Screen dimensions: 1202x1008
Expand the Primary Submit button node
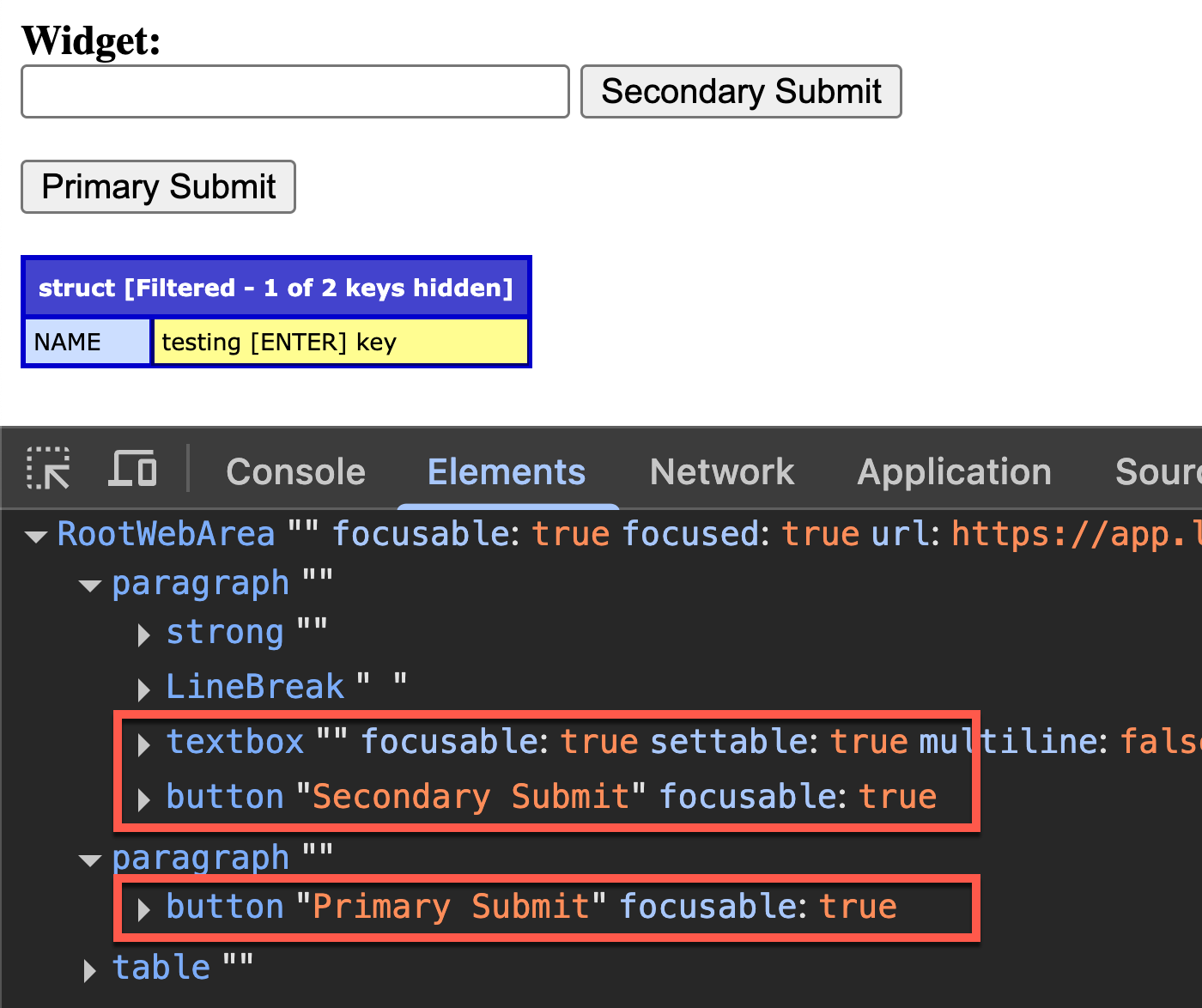point(143,910)
